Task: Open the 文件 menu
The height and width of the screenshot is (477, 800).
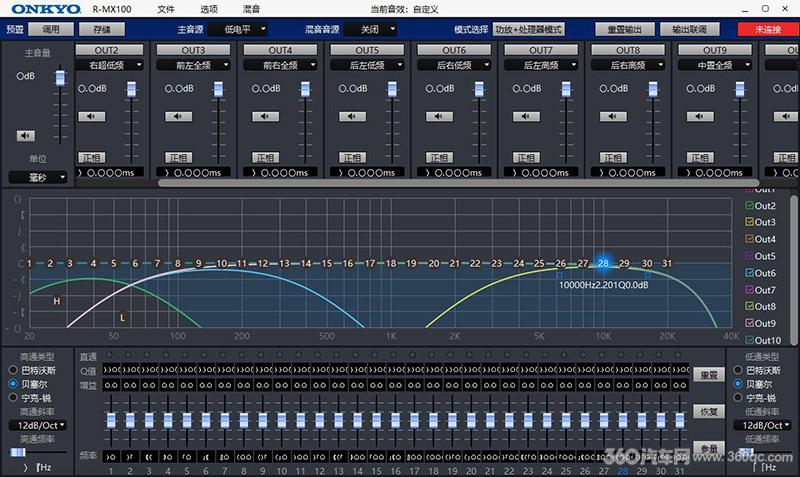Action: (166, 9)
